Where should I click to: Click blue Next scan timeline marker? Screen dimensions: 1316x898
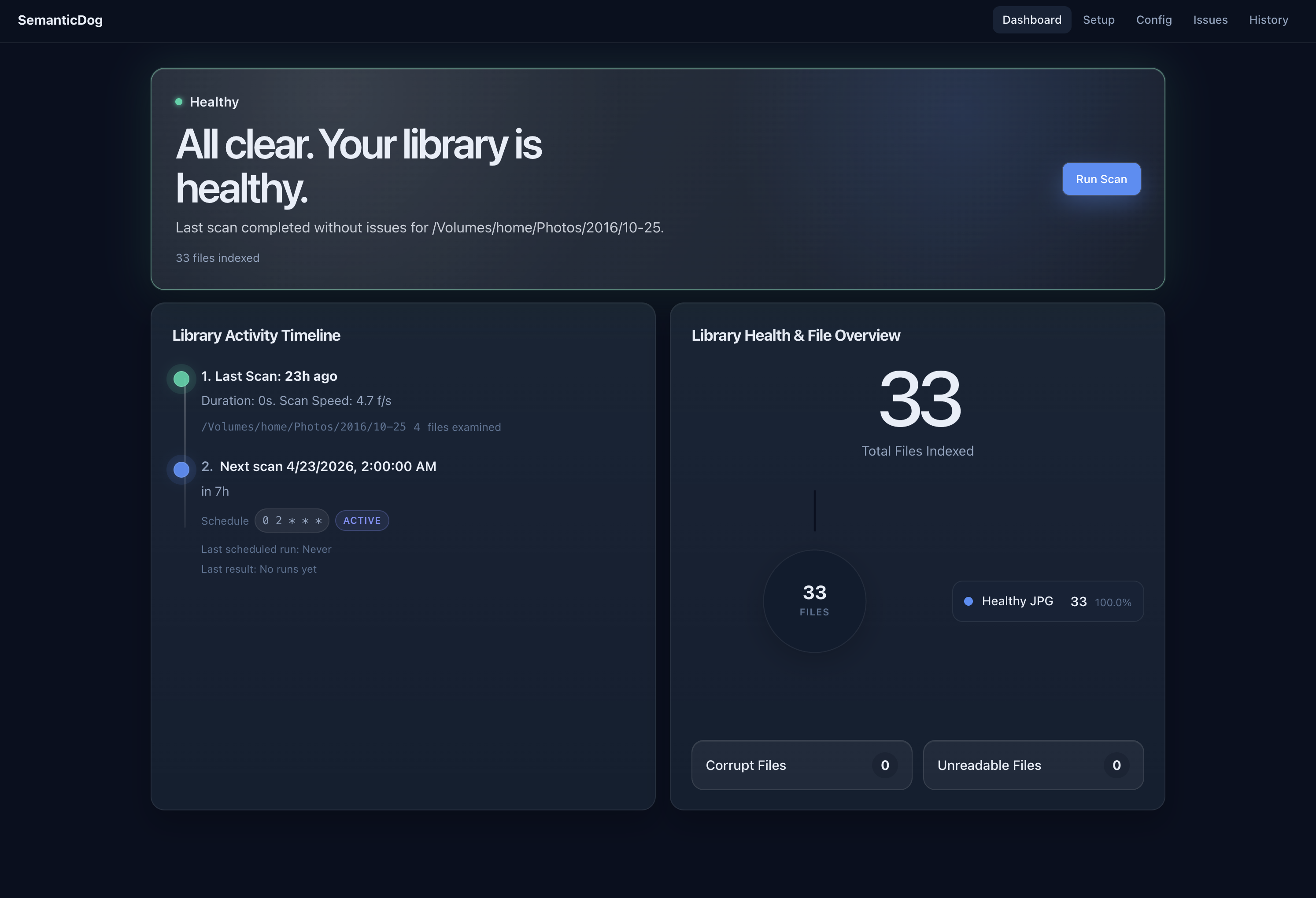(x=181, y=469)
